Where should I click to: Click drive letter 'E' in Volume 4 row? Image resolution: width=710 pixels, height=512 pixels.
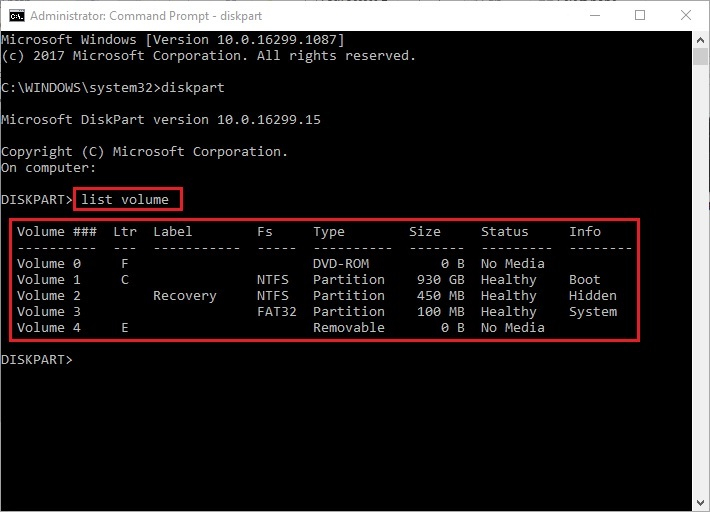(x=125, y=328)
